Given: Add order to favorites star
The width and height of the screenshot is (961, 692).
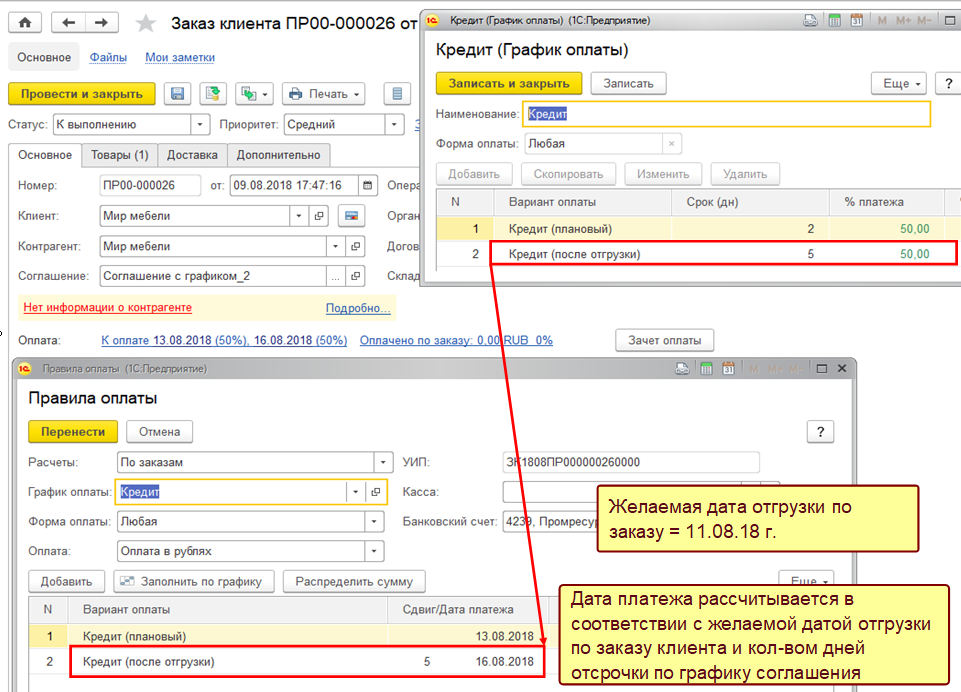Looking at the screenshot, I should click(146, 23).
